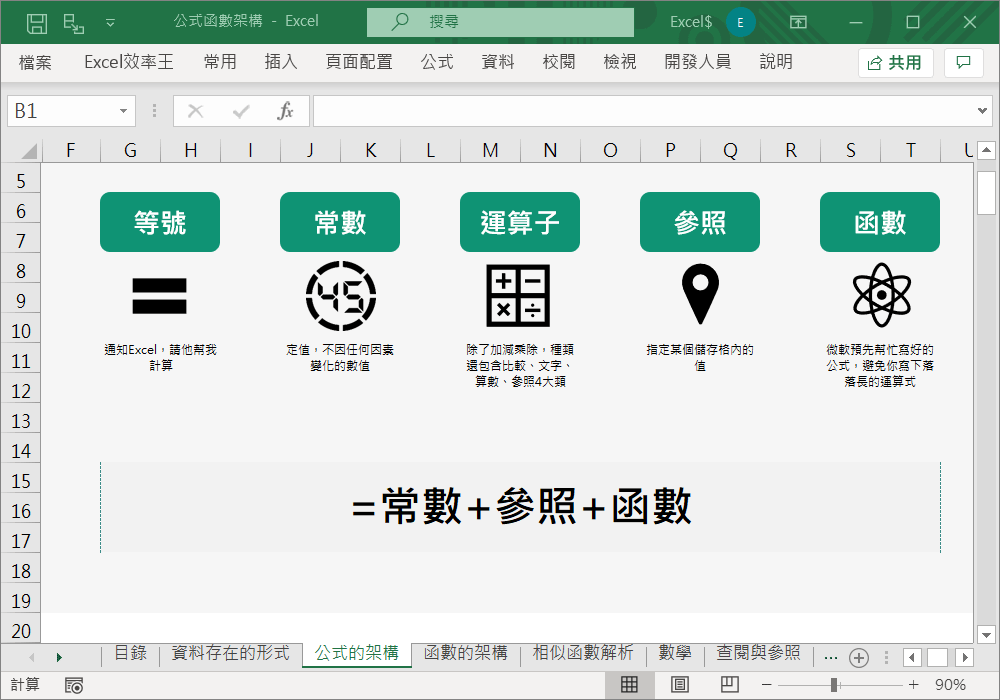Viewport: 1000px width, 700px height.
Task: Click the Insert Function fx icon
Action: pos(285,111)
